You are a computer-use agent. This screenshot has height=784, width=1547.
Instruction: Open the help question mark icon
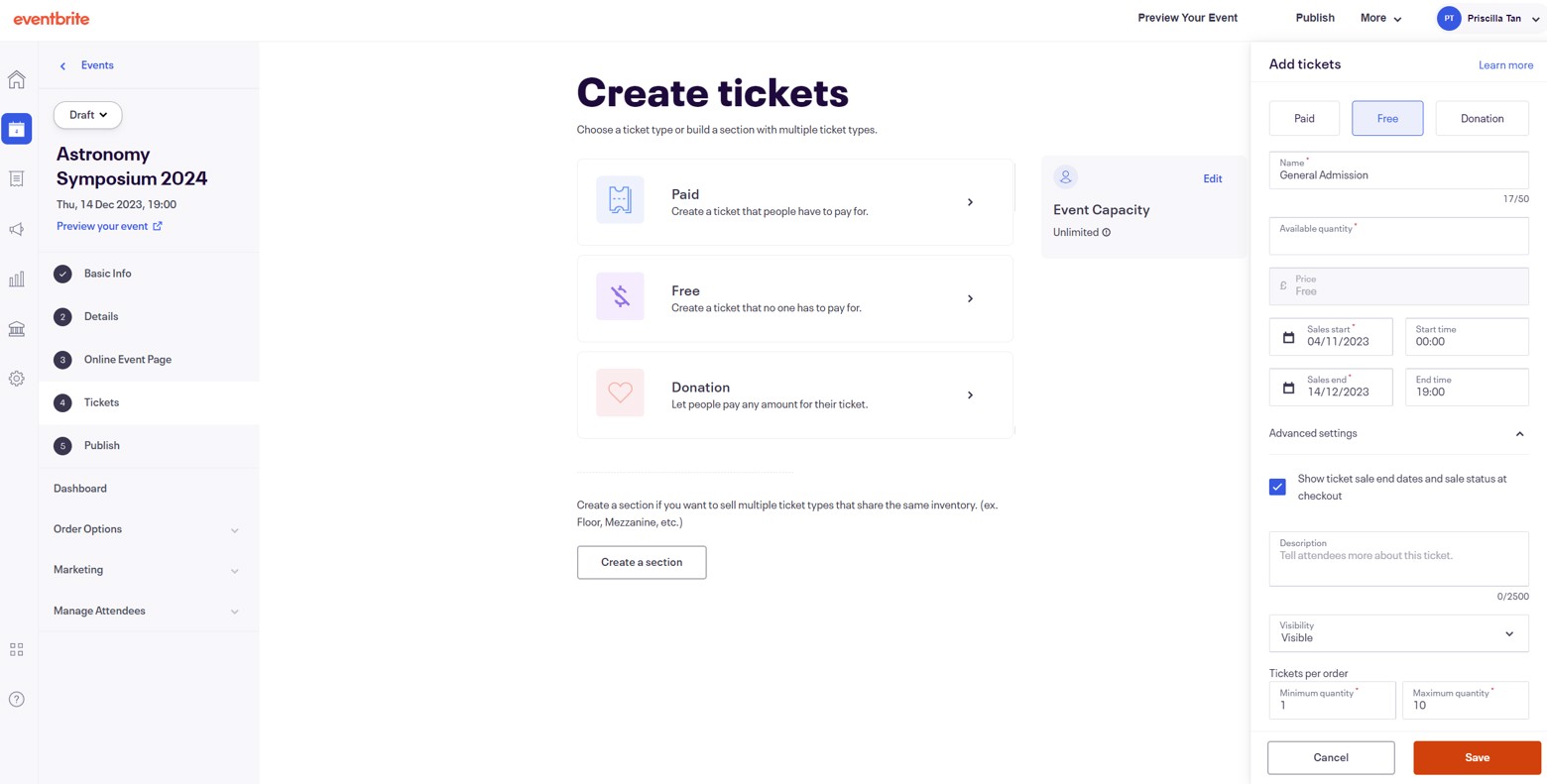[17, 700]
